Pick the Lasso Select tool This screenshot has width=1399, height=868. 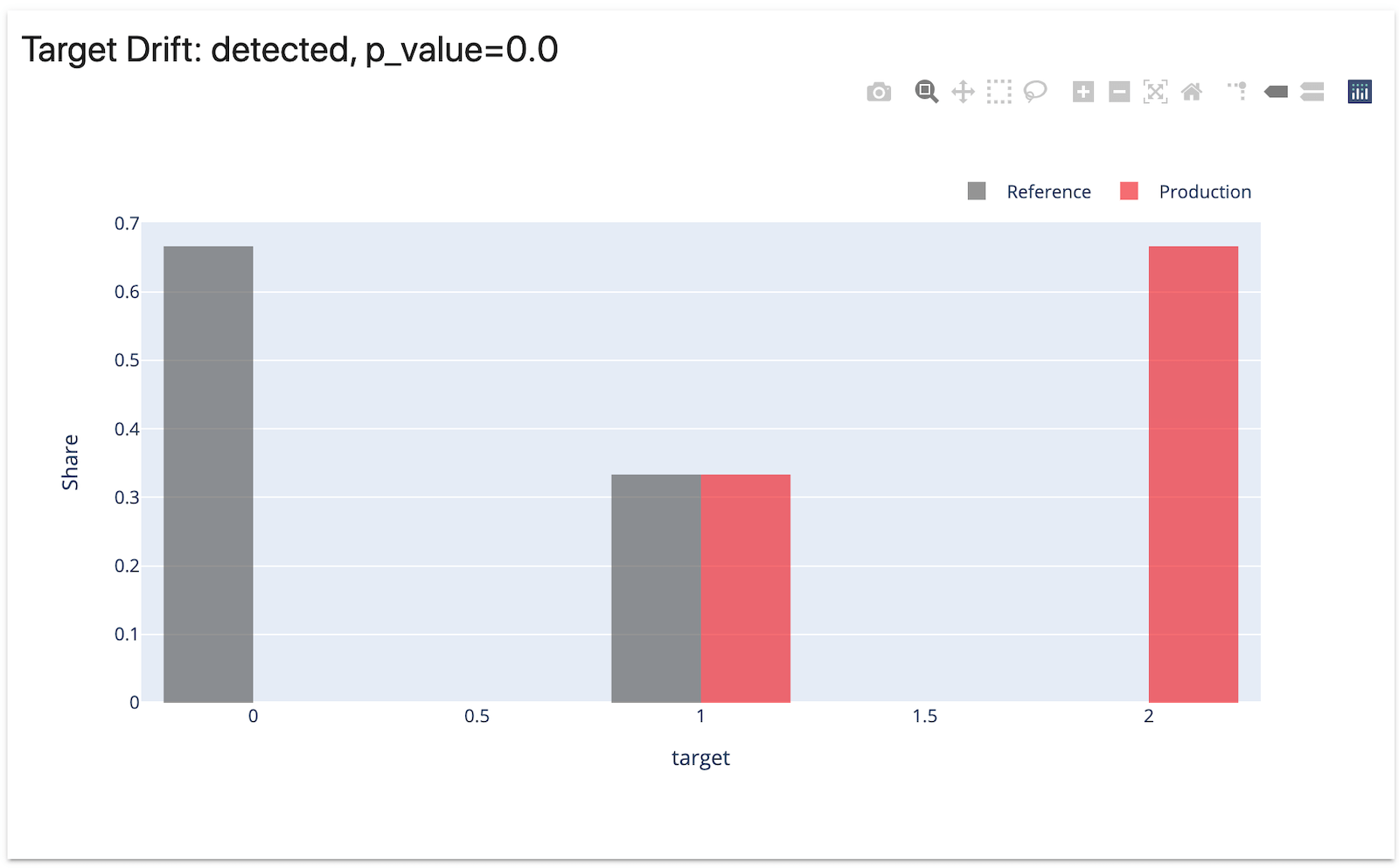tap(1035, 92)
